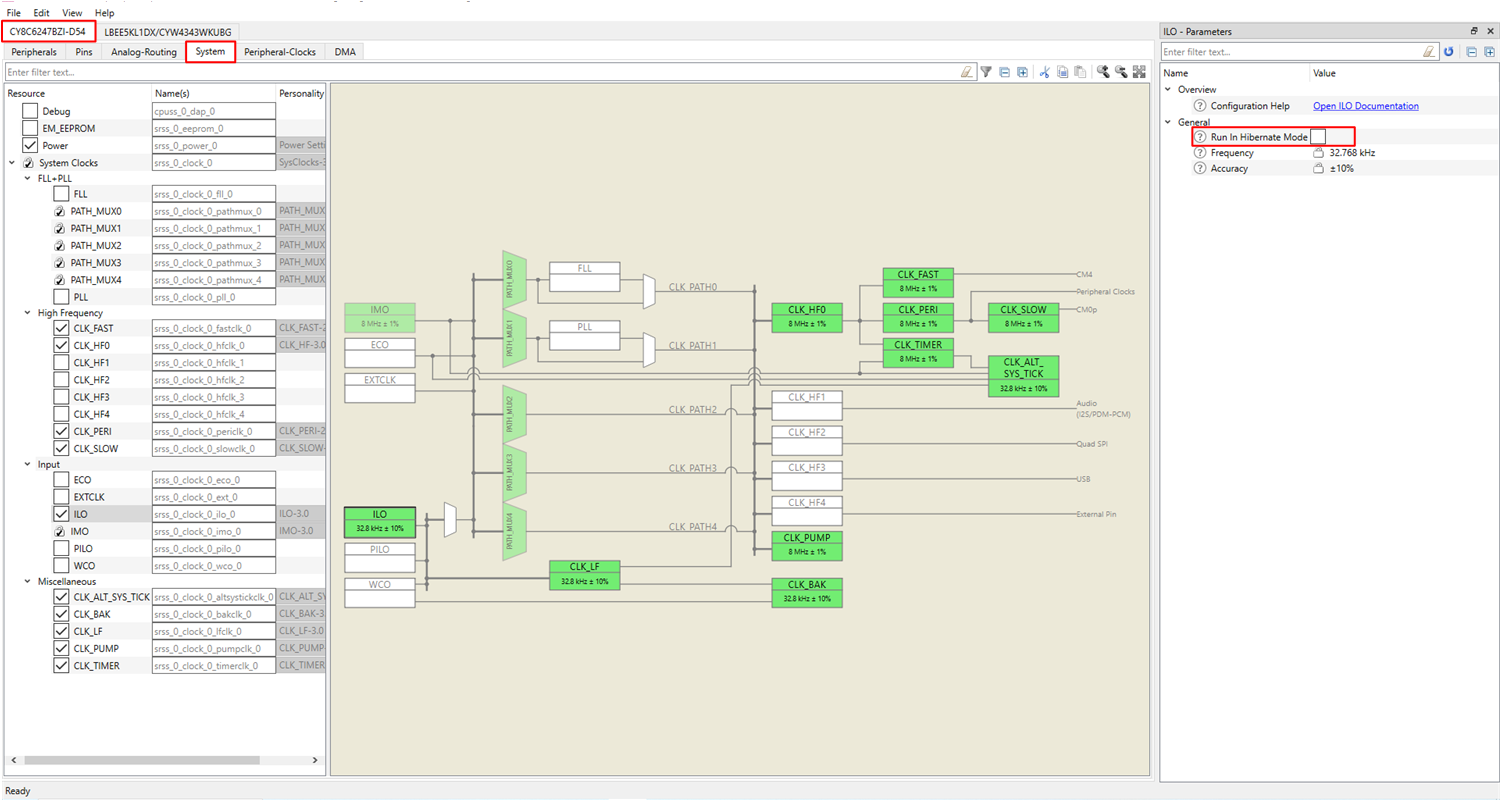Enable the PLL checkbox
Image resolution: width=1501 pixels, height=801 pixels.
click(61, 297)
